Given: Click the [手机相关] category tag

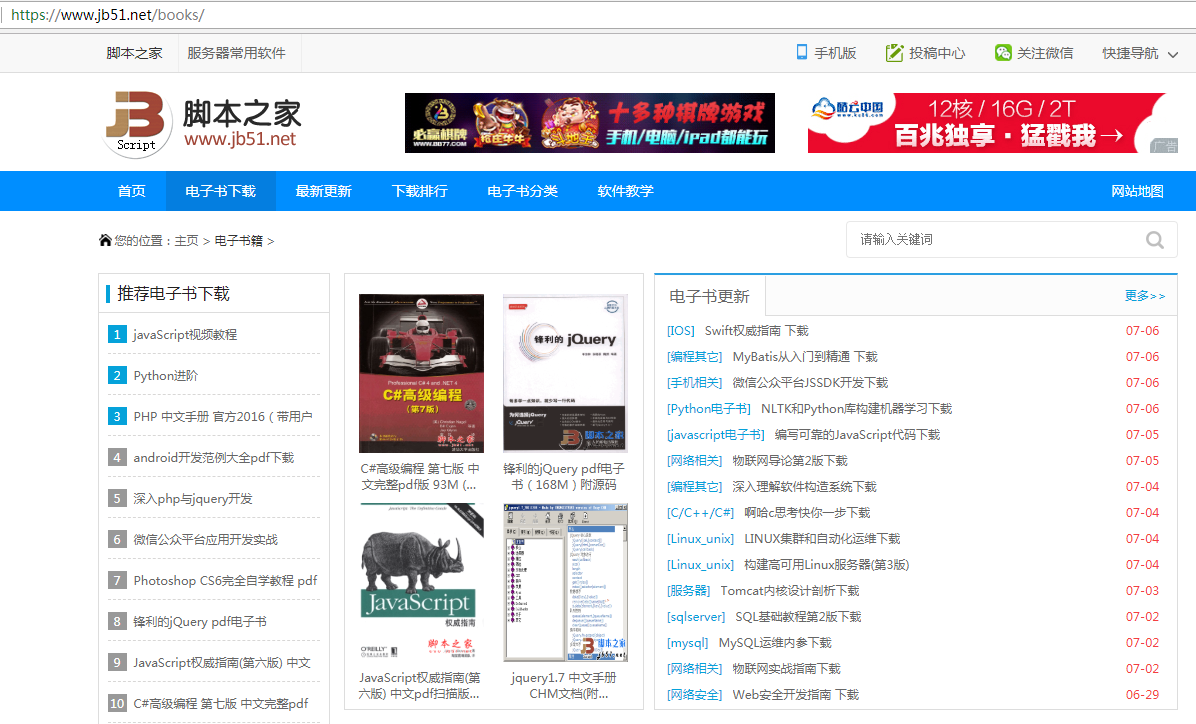Looking at the screenshot, I should click(694, 382).
